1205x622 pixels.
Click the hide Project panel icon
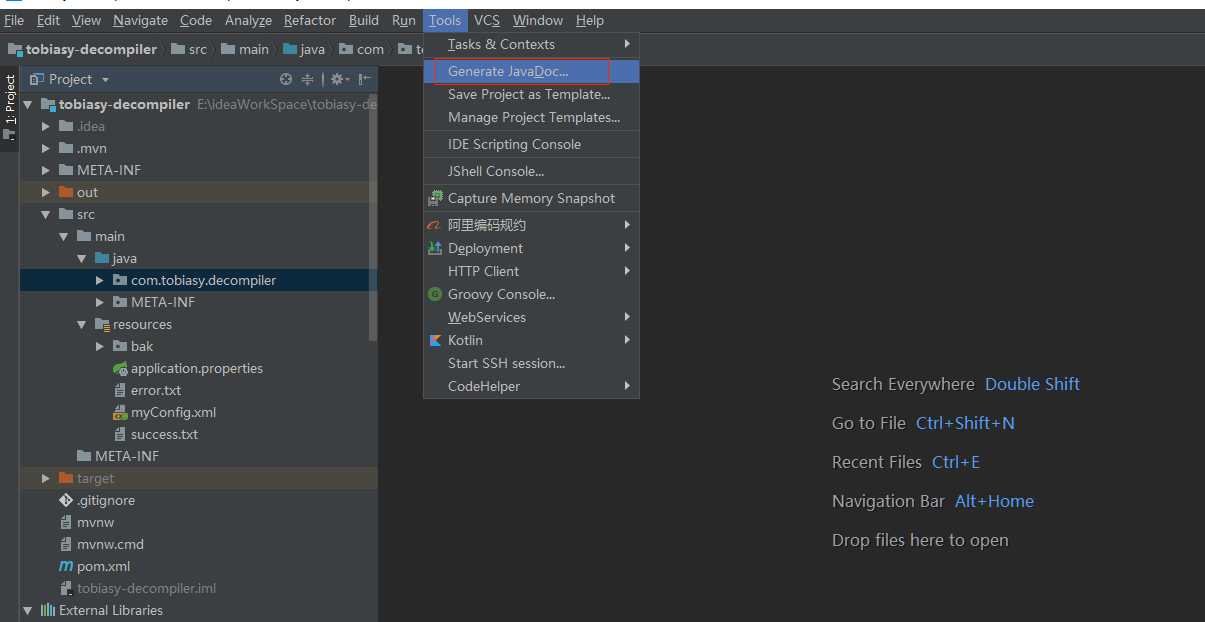[x=364, y=79]
